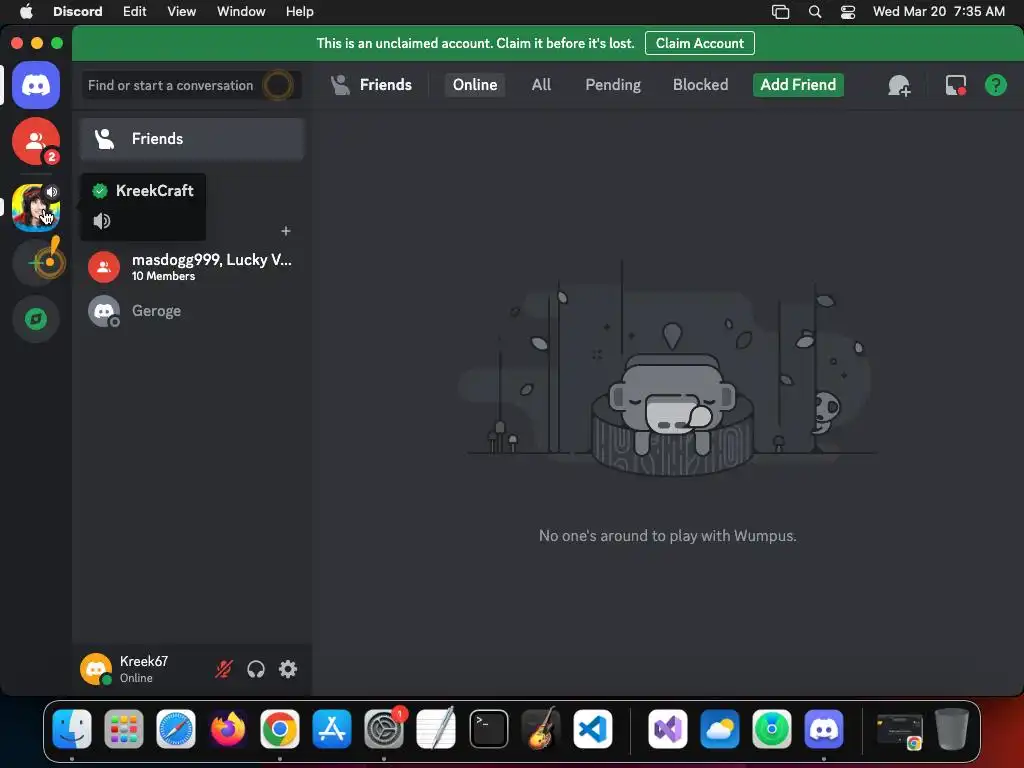Open Visual Studio Code from the Dock
The height and width of the screenshot is (768, 1024).
pyautogui.click(x=593, y=729)
